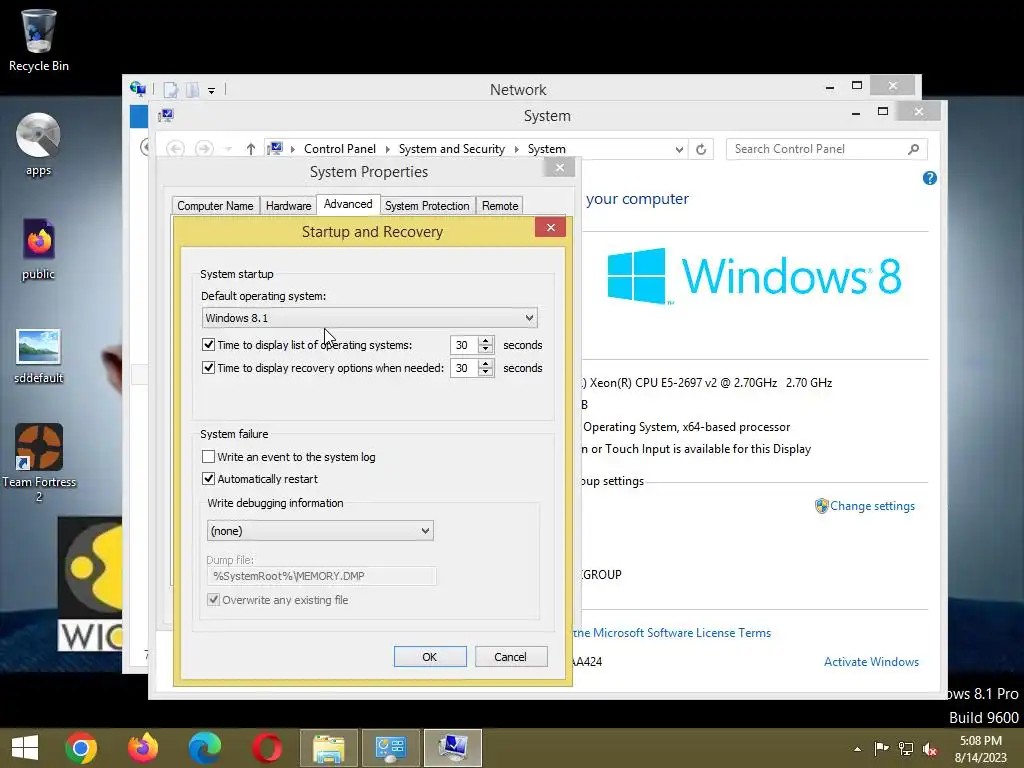Refresh the System window address bar

[701, 149]
